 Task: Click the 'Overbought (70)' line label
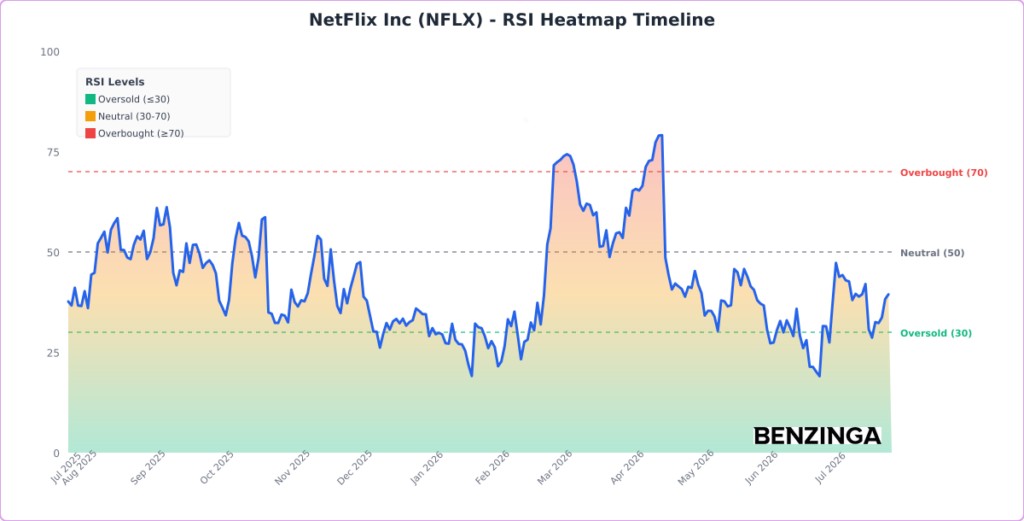pos(944,172)
